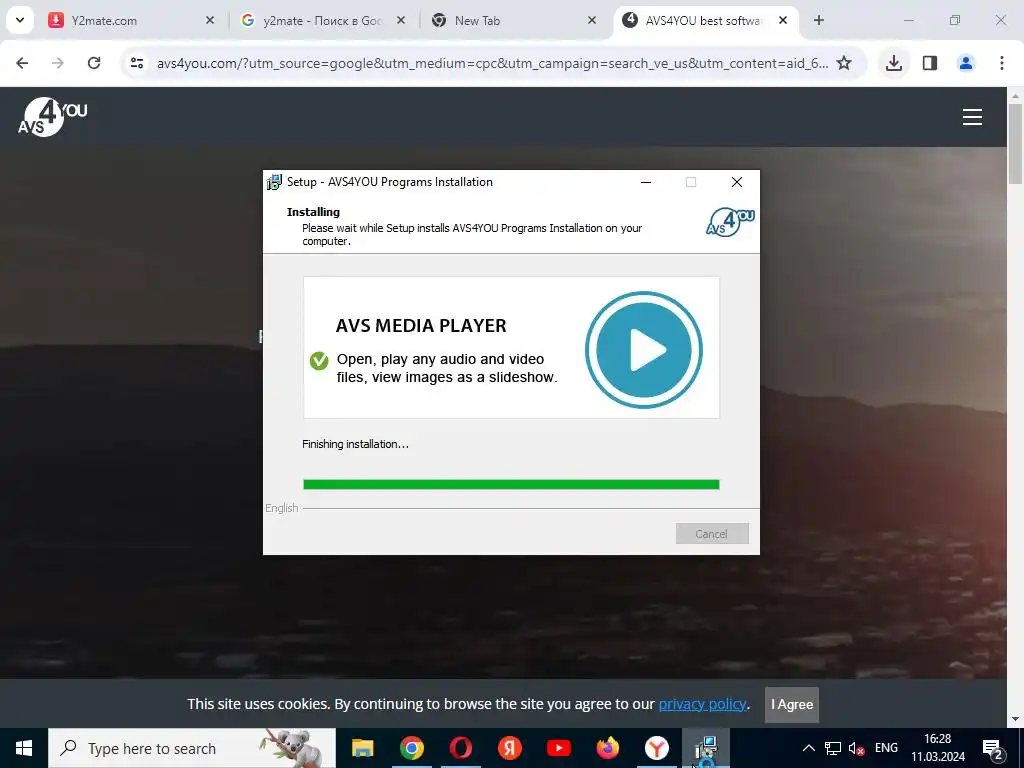Switch ENG input language indicator
This screenshot has width=1024, height=768.
(x=886, y=748)
